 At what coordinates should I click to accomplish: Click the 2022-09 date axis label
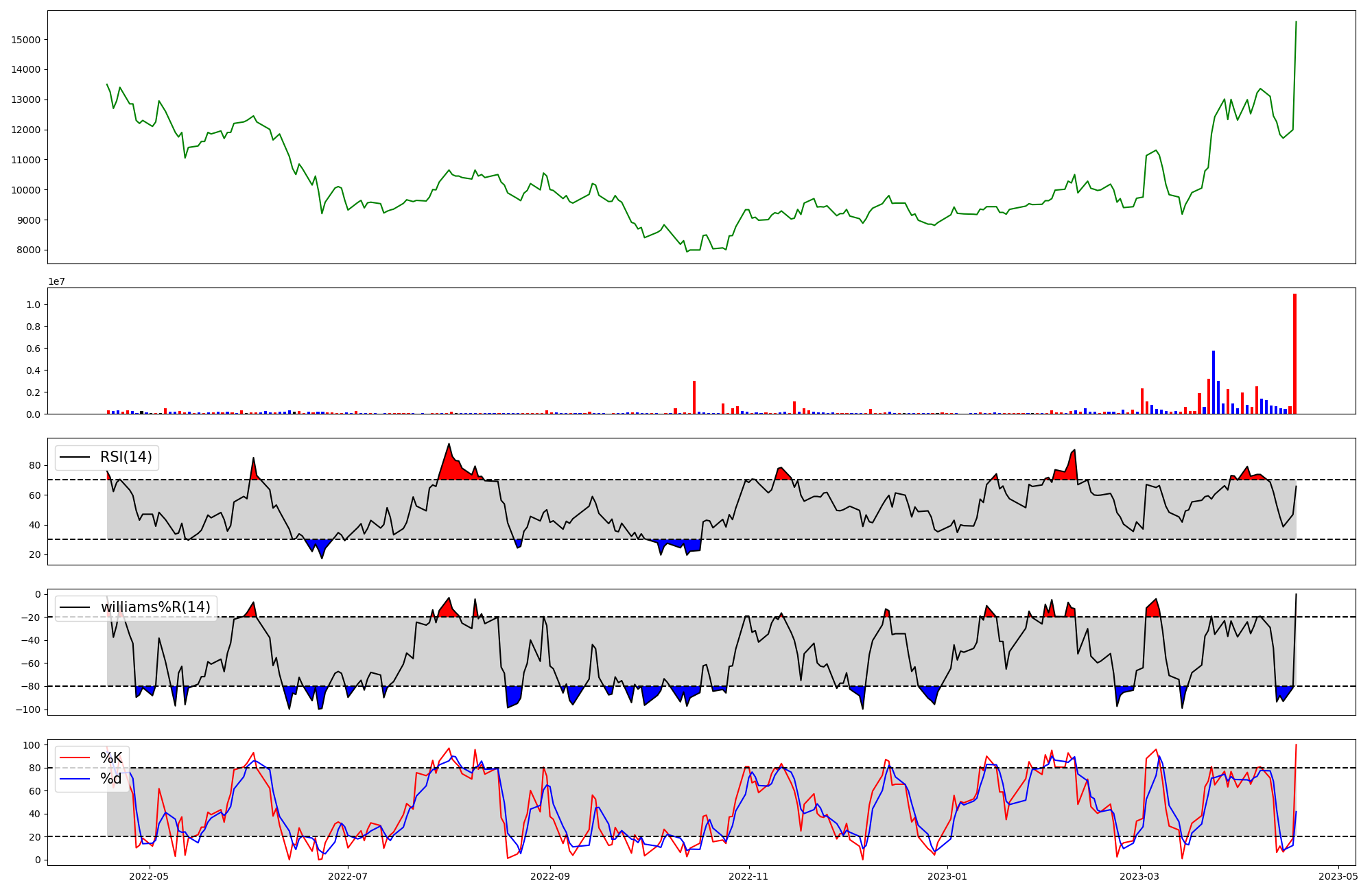(550, 876)
